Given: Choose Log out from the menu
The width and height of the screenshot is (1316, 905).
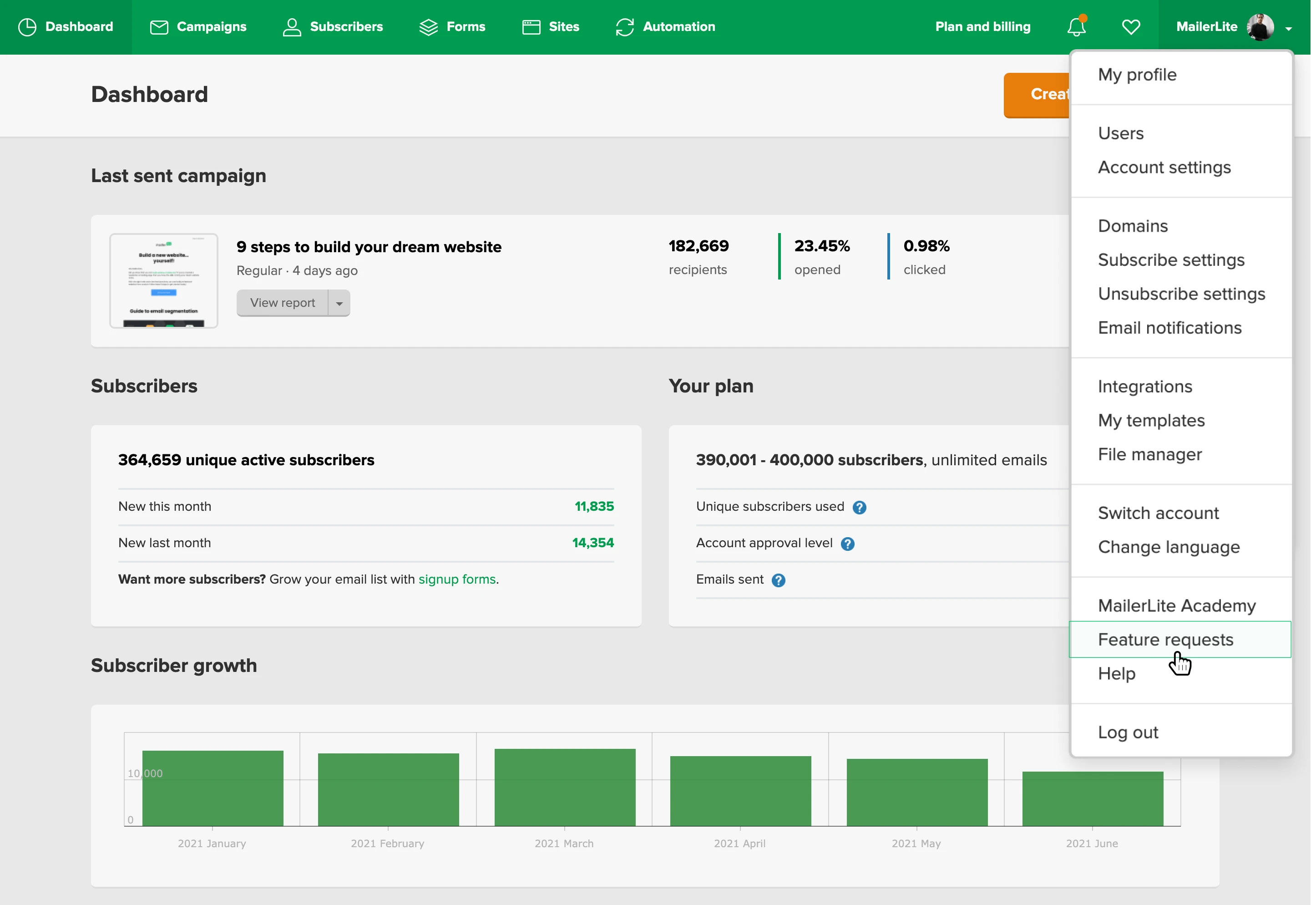Looking at the screenshot, I should (1128, 732).
